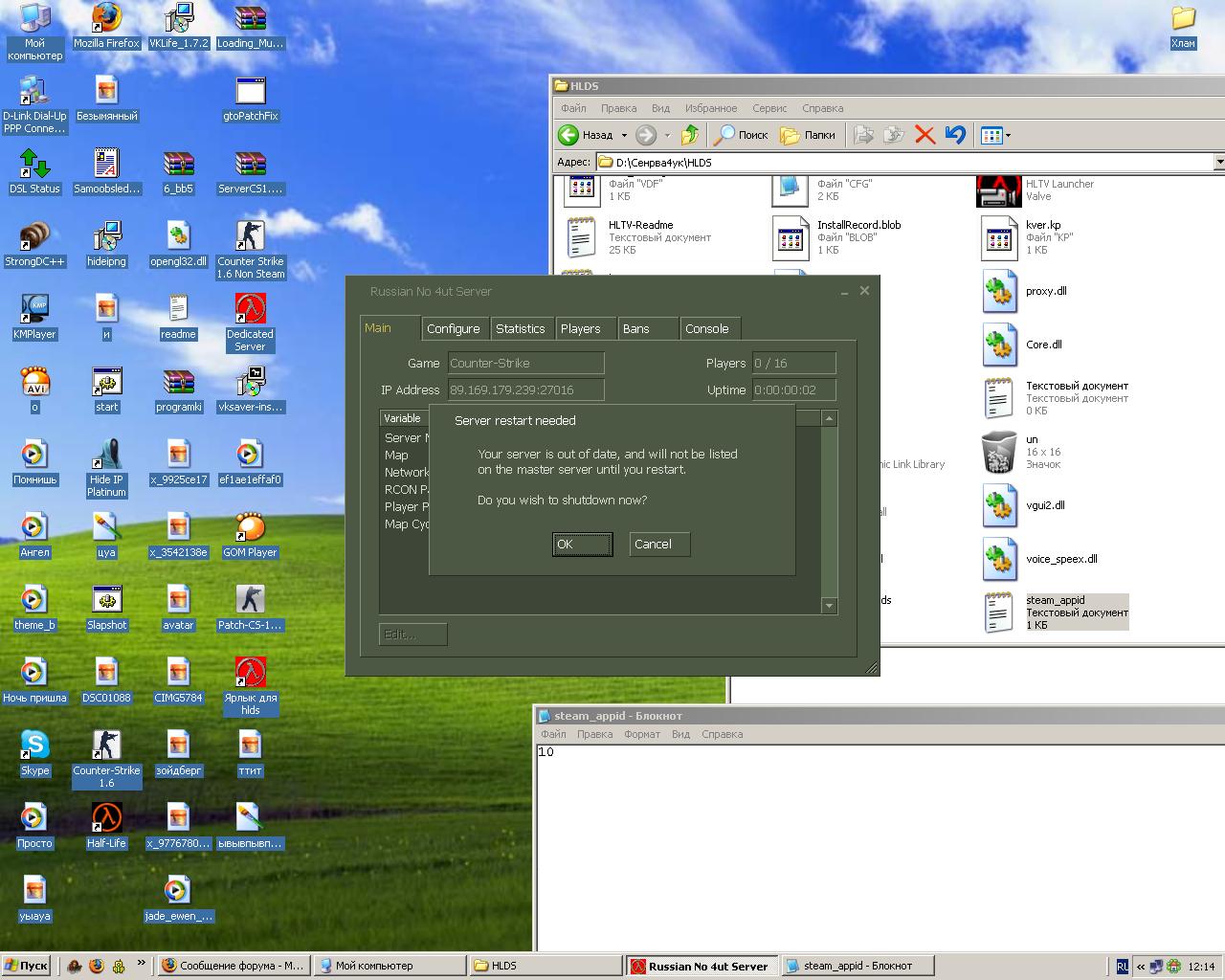Screen dimensions: 1225x980
Task: Open the Правка menu in Notepad
Action: pyautogui.click(x=594, y=734)
